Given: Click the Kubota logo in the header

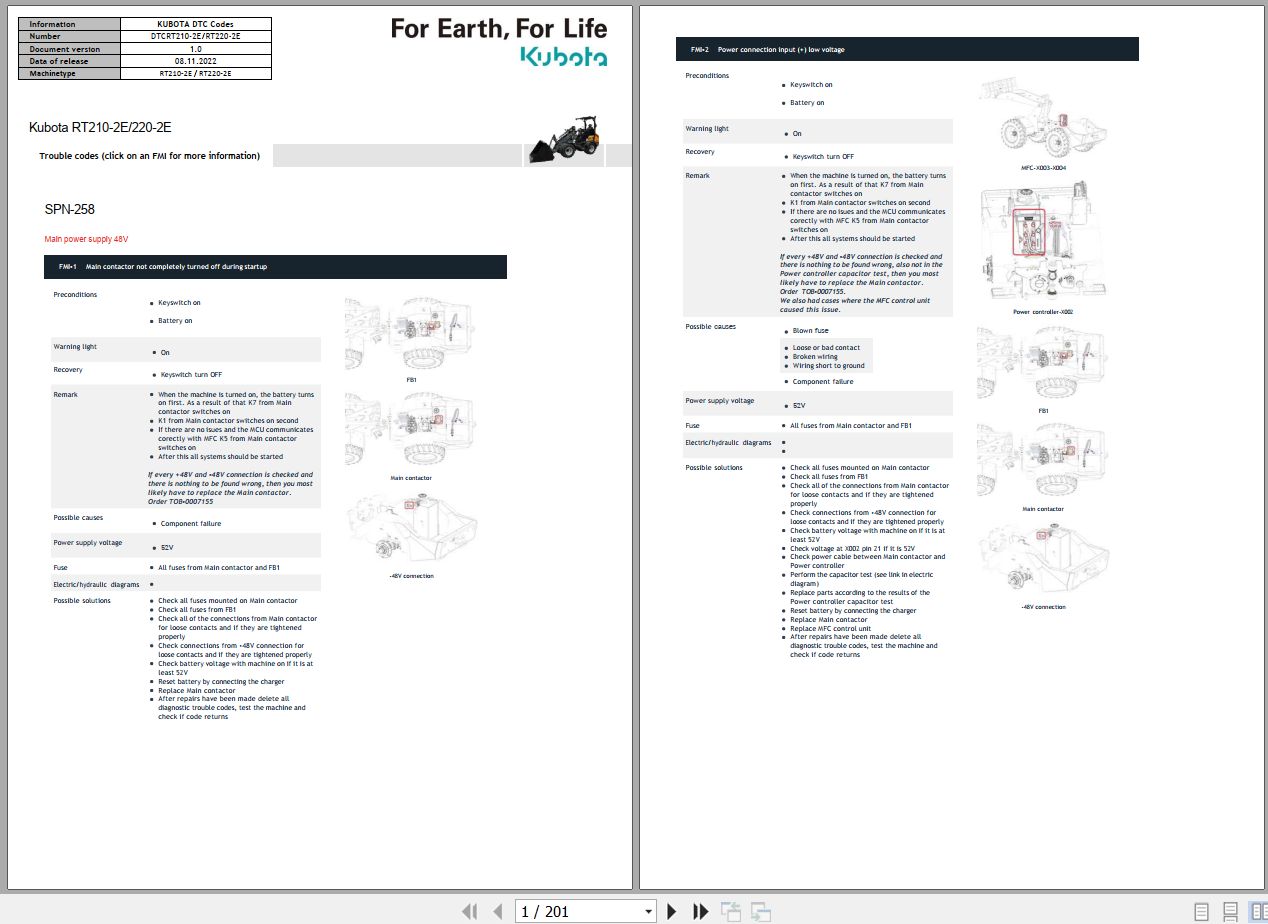Looking at the screenshot, I should tap(563, 56).
